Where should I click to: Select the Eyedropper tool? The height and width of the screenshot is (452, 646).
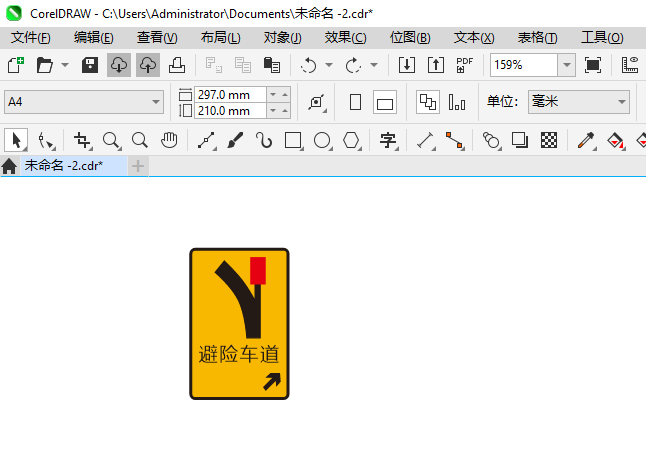(x=586, y=140)
